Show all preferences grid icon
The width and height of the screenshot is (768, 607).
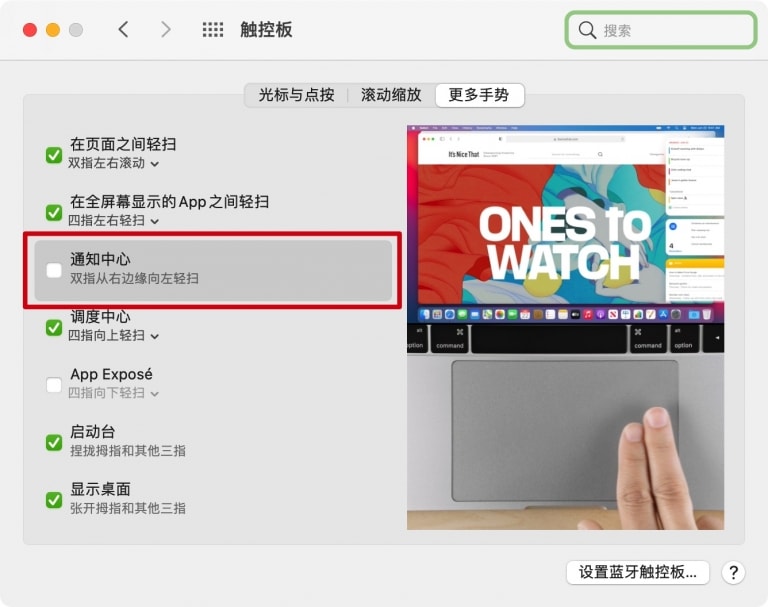[213, 30]
